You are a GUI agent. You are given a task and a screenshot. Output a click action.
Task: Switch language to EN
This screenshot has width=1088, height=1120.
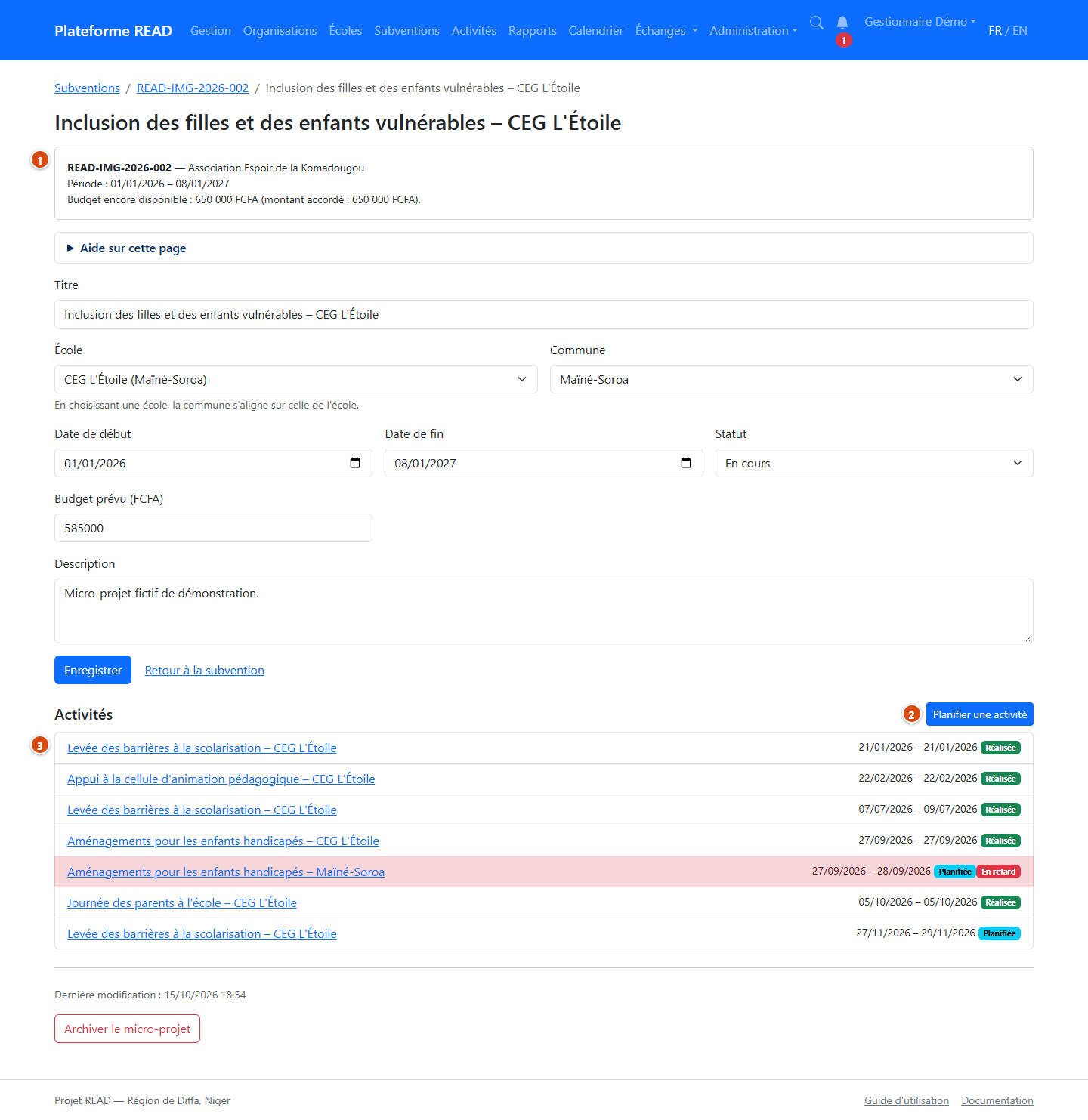(1020, 31)
